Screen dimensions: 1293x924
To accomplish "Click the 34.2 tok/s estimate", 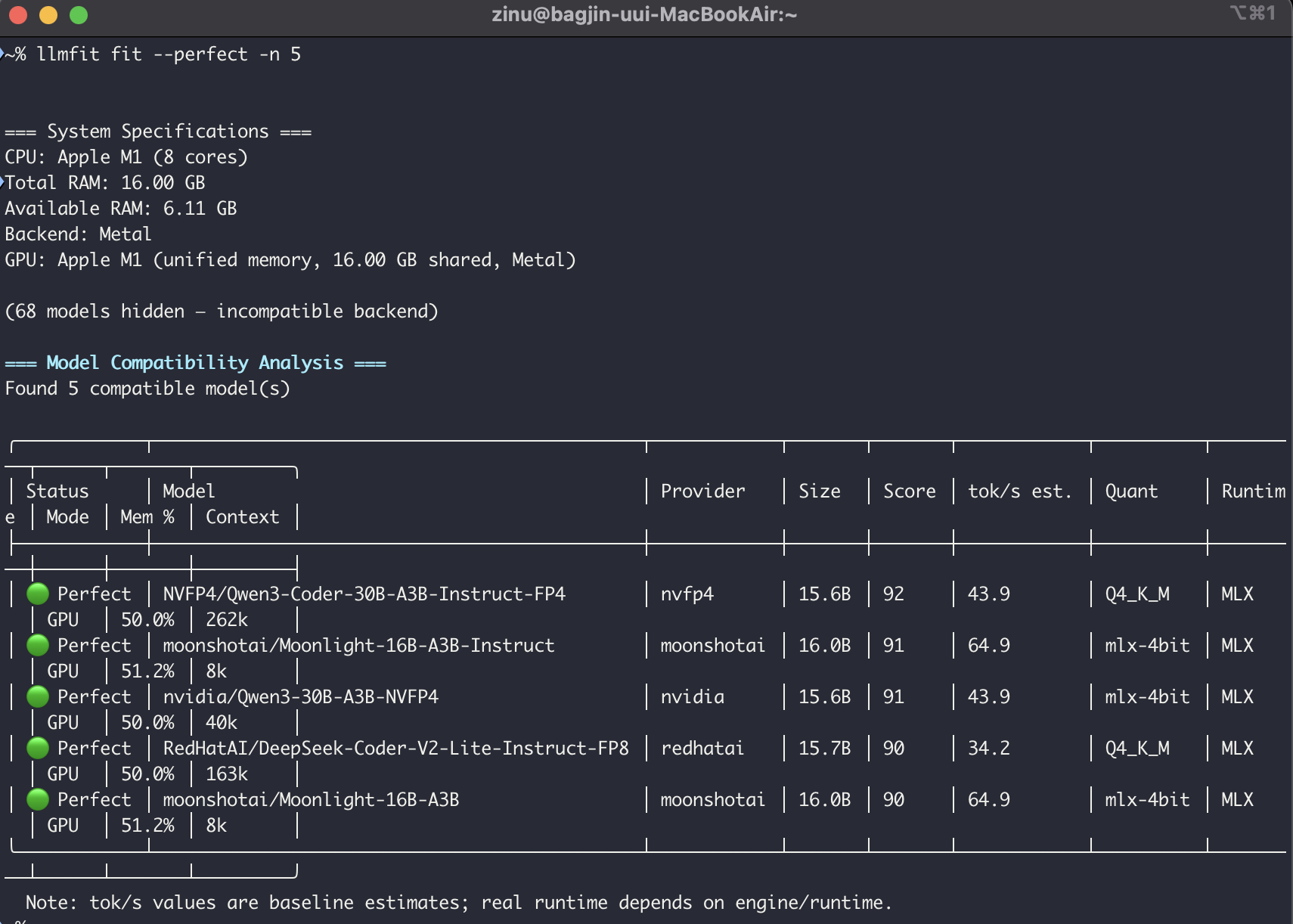I will [x=989, y=749].
